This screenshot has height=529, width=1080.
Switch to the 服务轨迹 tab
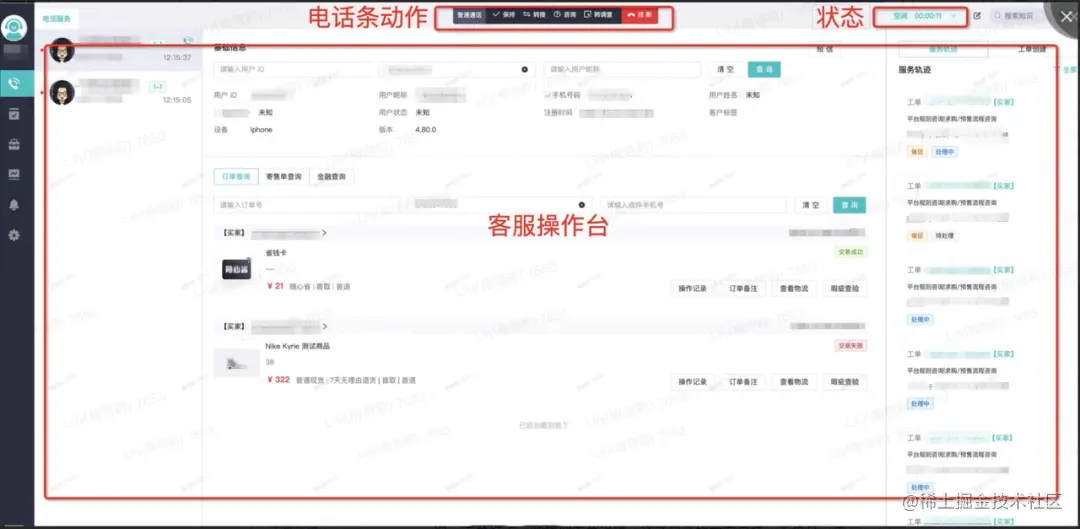click(x=943, y=50)
